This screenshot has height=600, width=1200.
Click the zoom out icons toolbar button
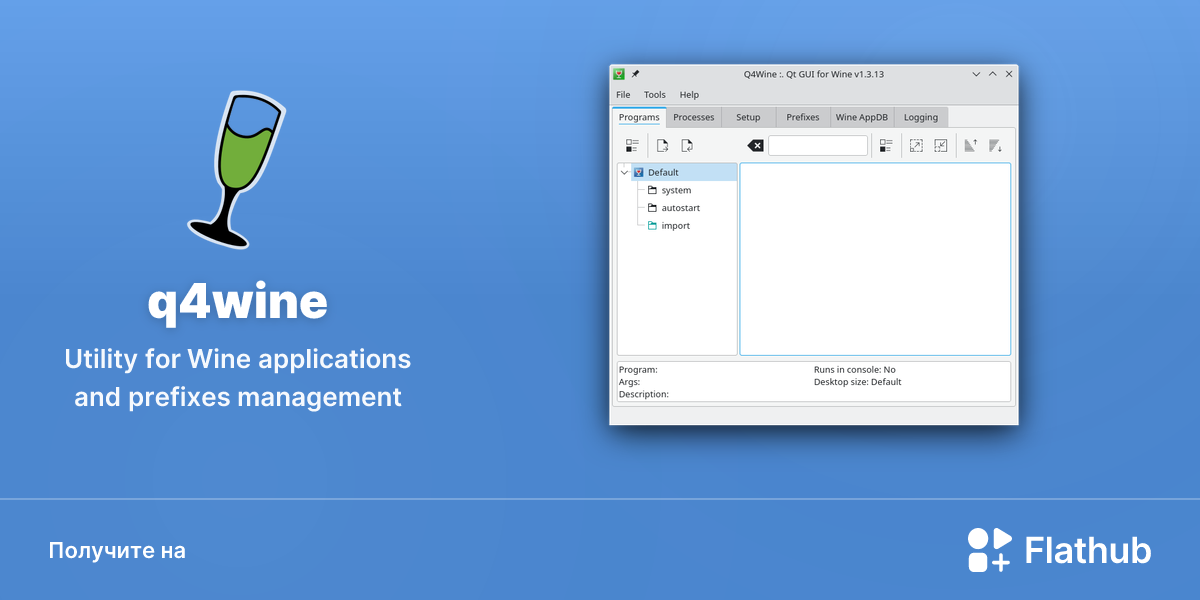941,146
